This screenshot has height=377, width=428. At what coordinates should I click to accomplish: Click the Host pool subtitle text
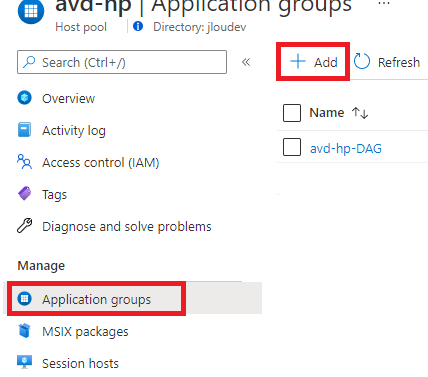point(81,27)
